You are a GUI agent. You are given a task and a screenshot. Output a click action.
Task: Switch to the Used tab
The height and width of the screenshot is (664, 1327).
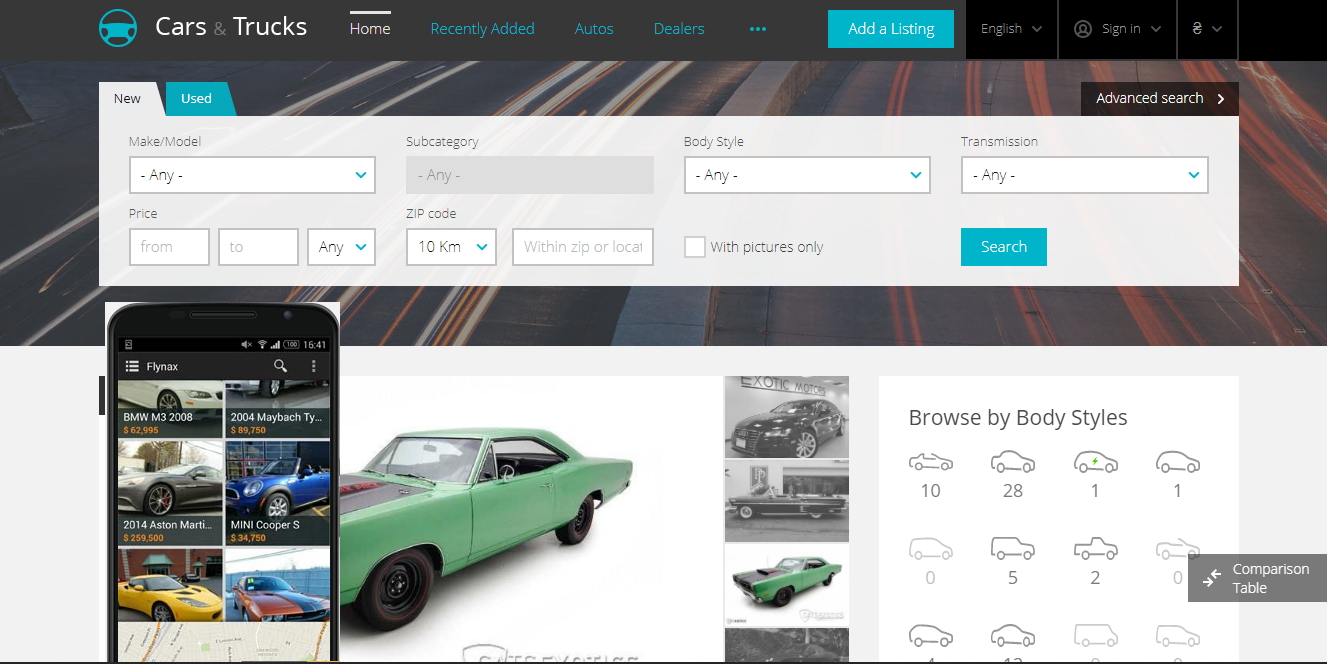197,99
